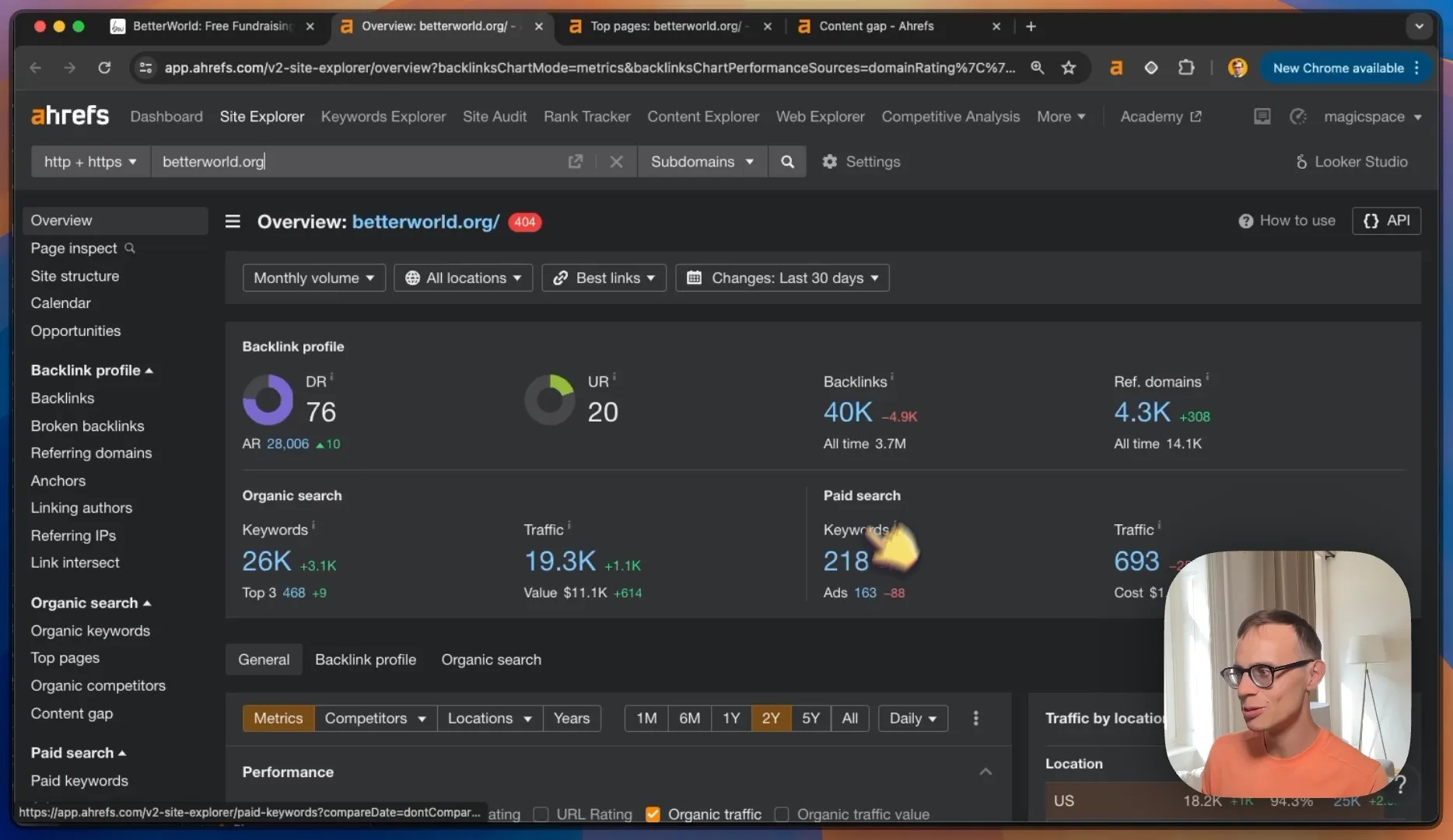Click the search magnifier button
Image resolution: width=1453 pixels, height=840 pixels.
787,162
